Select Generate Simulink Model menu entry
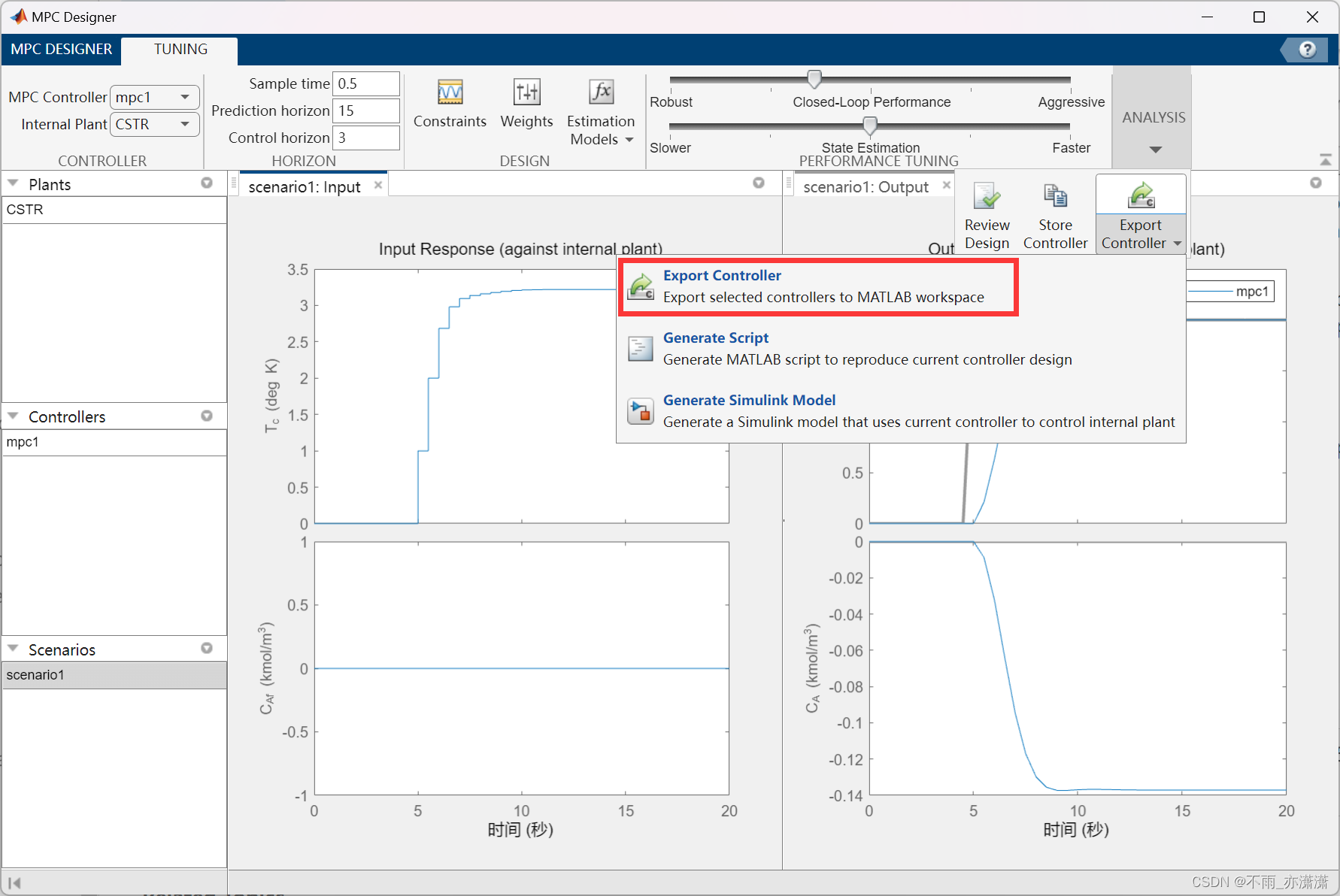 coord(901,411)
